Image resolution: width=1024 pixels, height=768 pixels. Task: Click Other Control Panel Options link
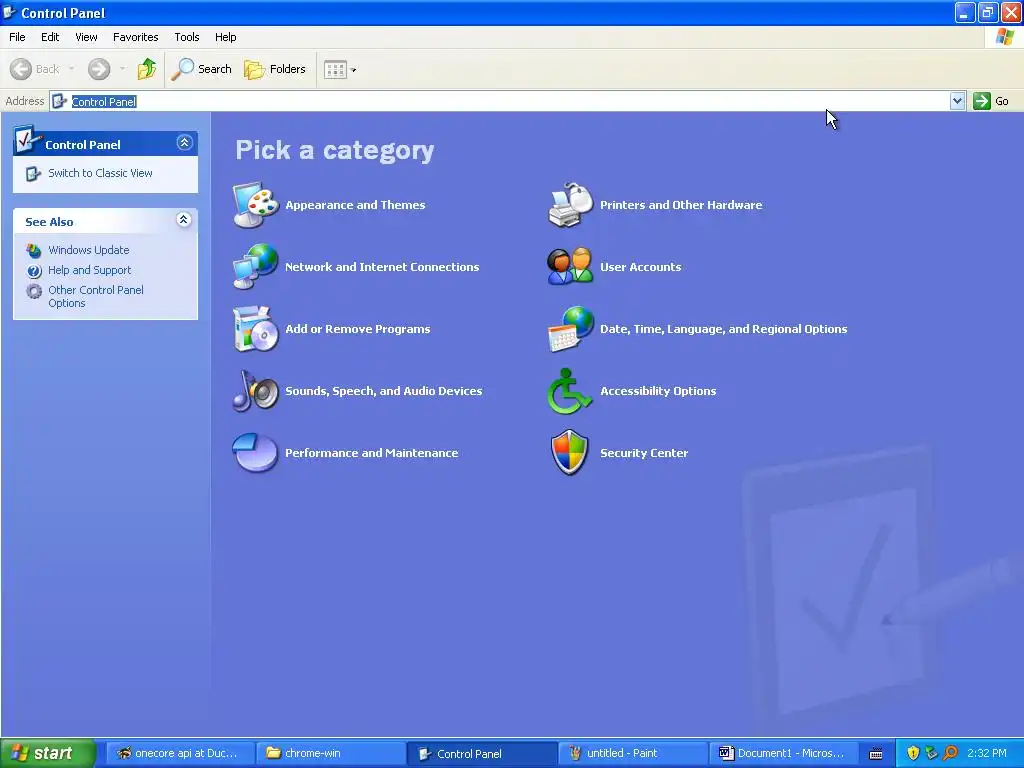pyautogui.click(x=96, y=296)
